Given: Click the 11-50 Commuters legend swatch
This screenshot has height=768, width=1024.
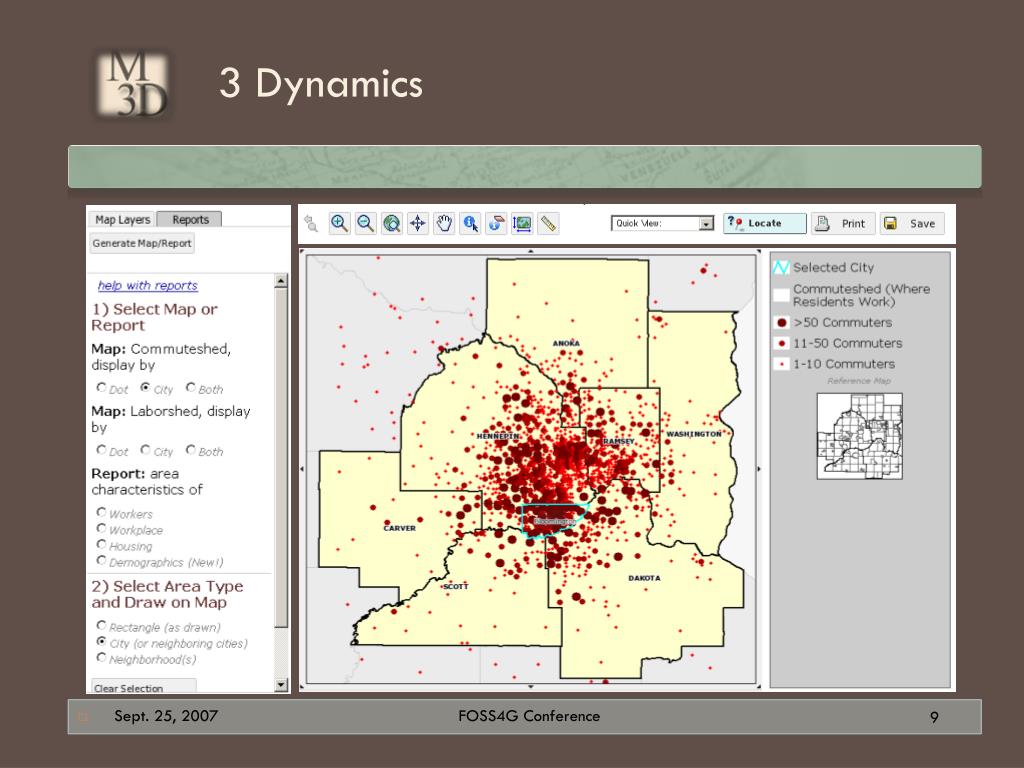Looking at the screenshot, I should tap(781, 343).
